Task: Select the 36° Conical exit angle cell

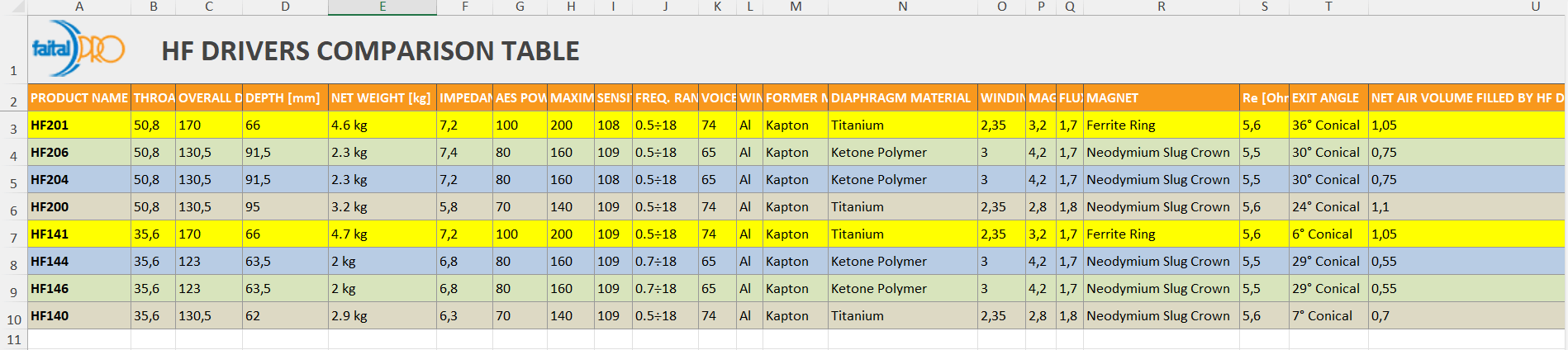Action: (1328, 125)
